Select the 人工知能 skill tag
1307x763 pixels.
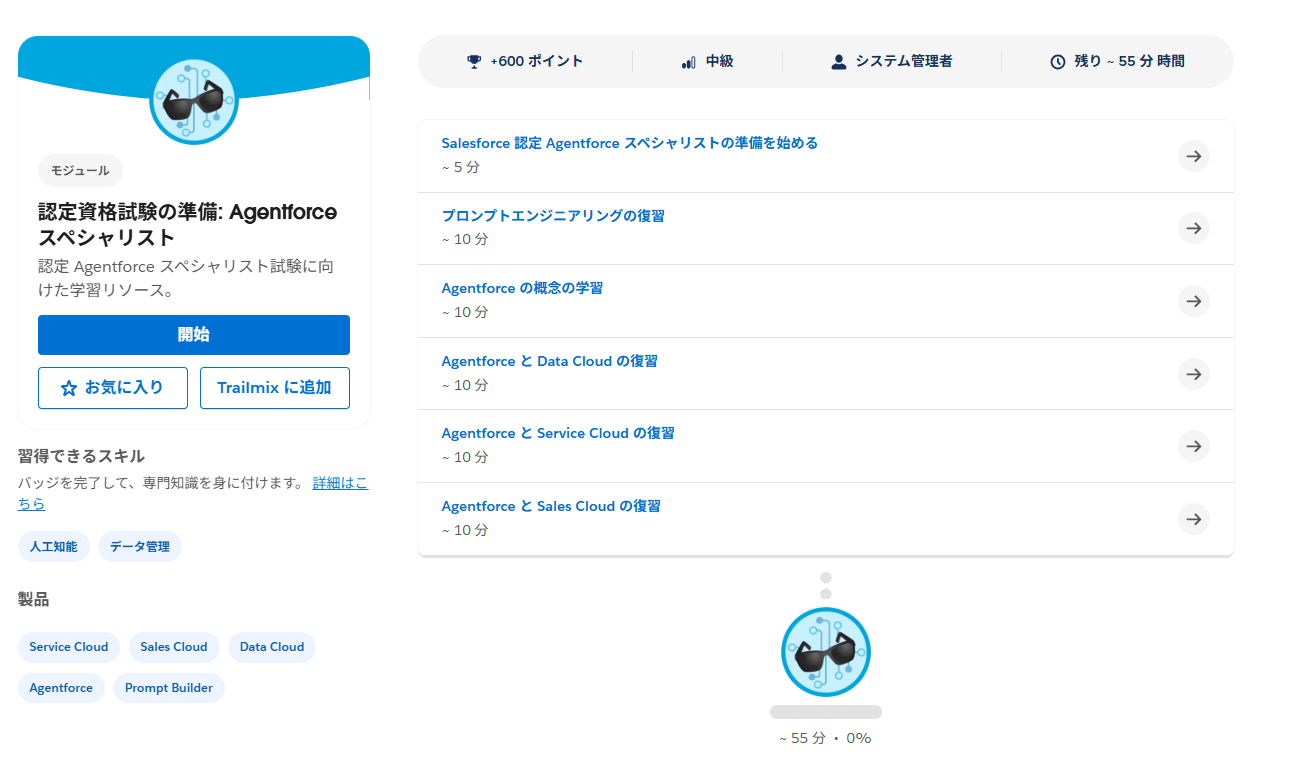[54, 547]
